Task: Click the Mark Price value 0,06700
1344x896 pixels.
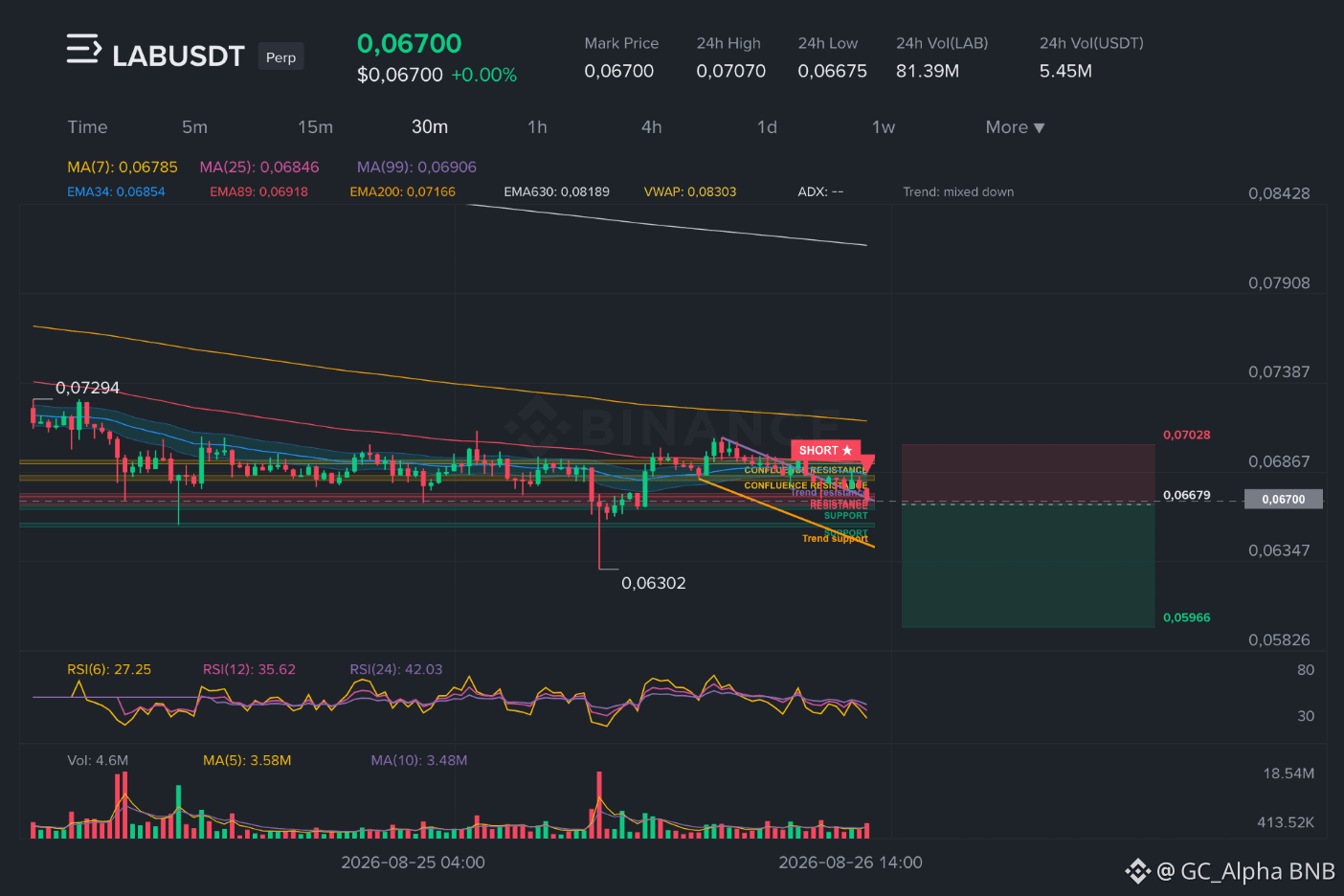Action: [619, 71]
